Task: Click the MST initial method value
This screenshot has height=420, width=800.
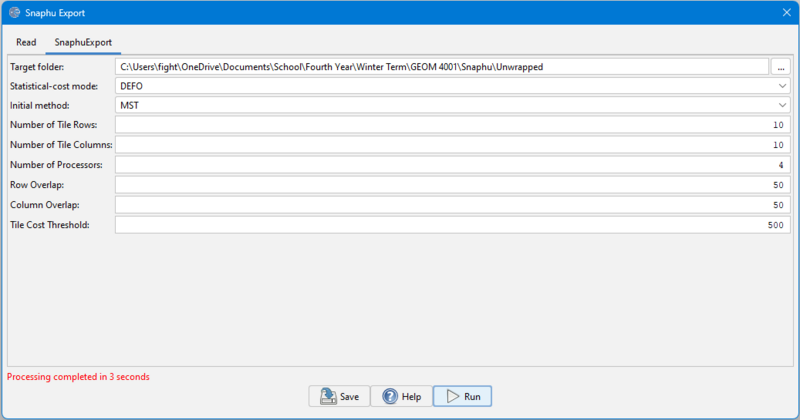Action: (x=128, y=105)
